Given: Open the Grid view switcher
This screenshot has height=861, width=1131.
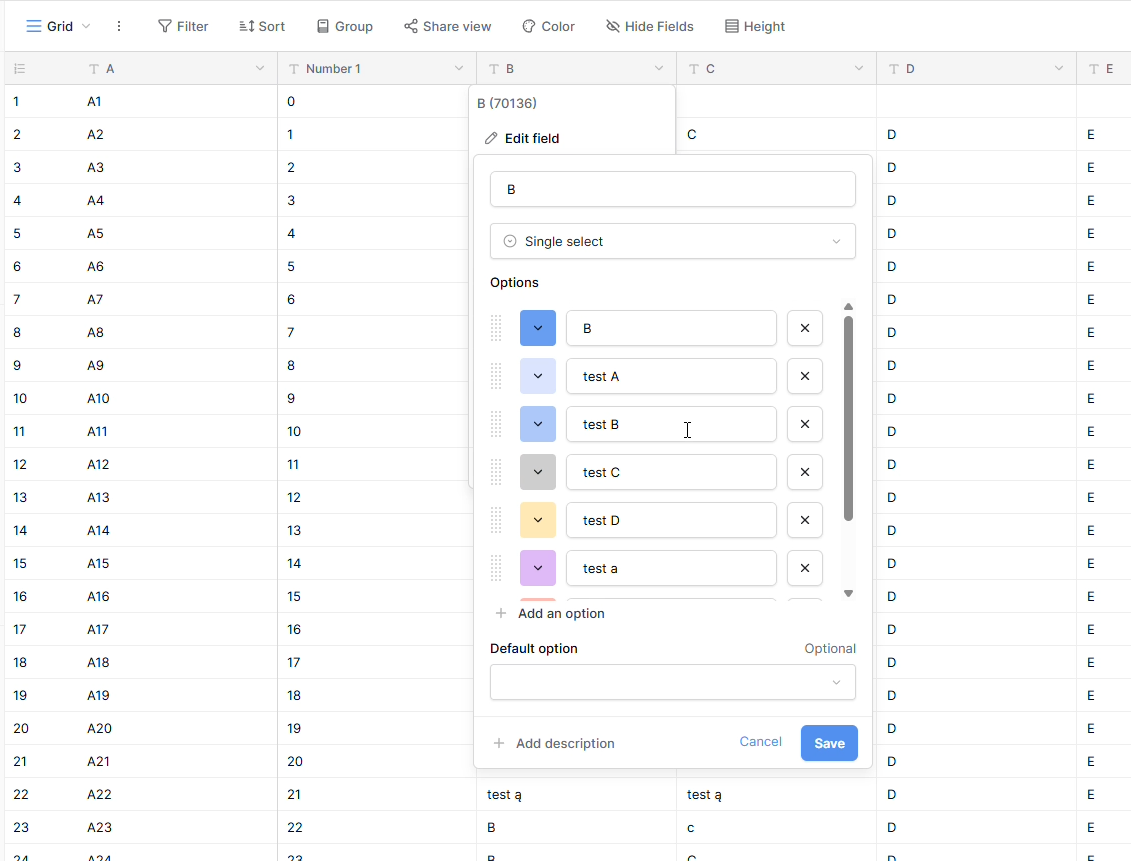Looking at the screenshot, I should pyautogui.click(x=58, y=27).
